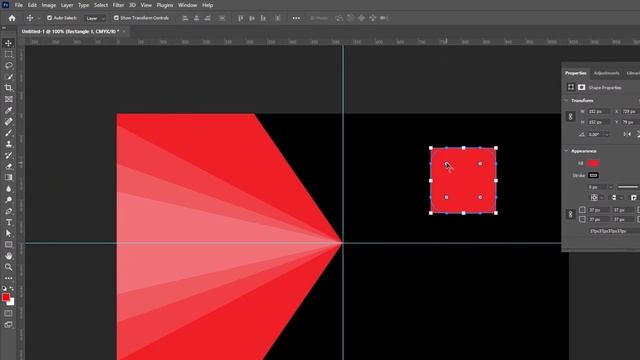Select the Eyedropper tool
This screenshot has height=360, width=640.
coord(8,110)
